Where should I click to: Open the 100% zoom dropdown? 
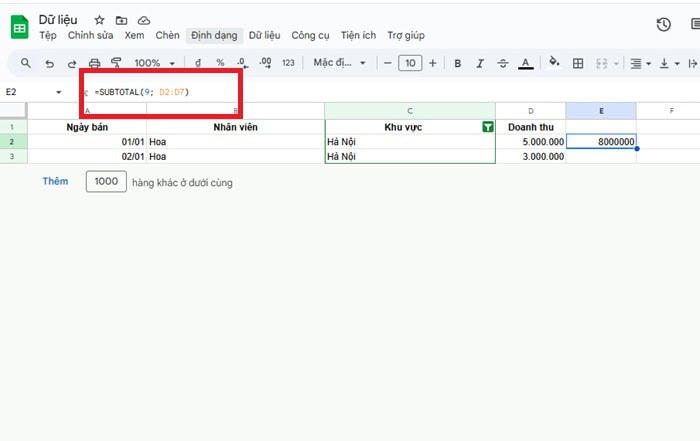pyautogui.click(x=154, y=63)
